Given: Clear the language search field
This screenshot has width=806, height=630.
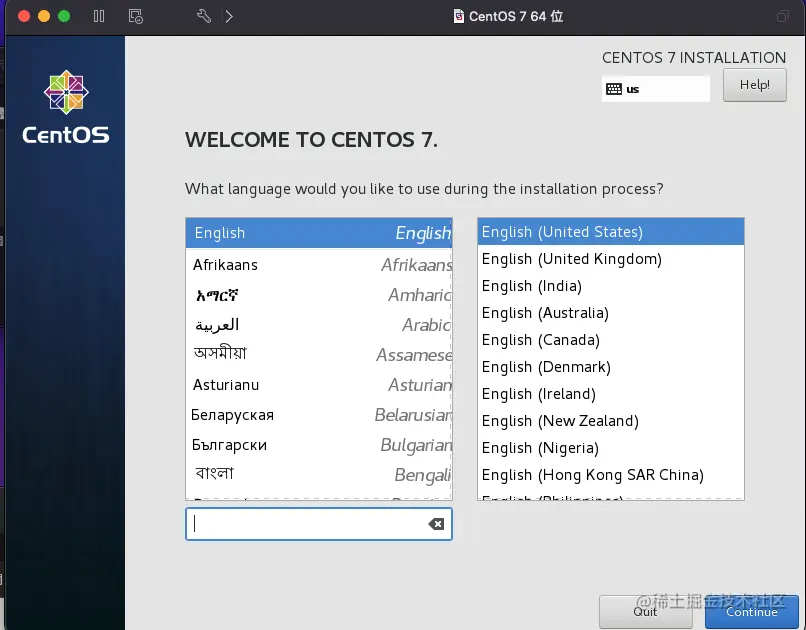Looking at the screenshot, I should coord(436,524).
